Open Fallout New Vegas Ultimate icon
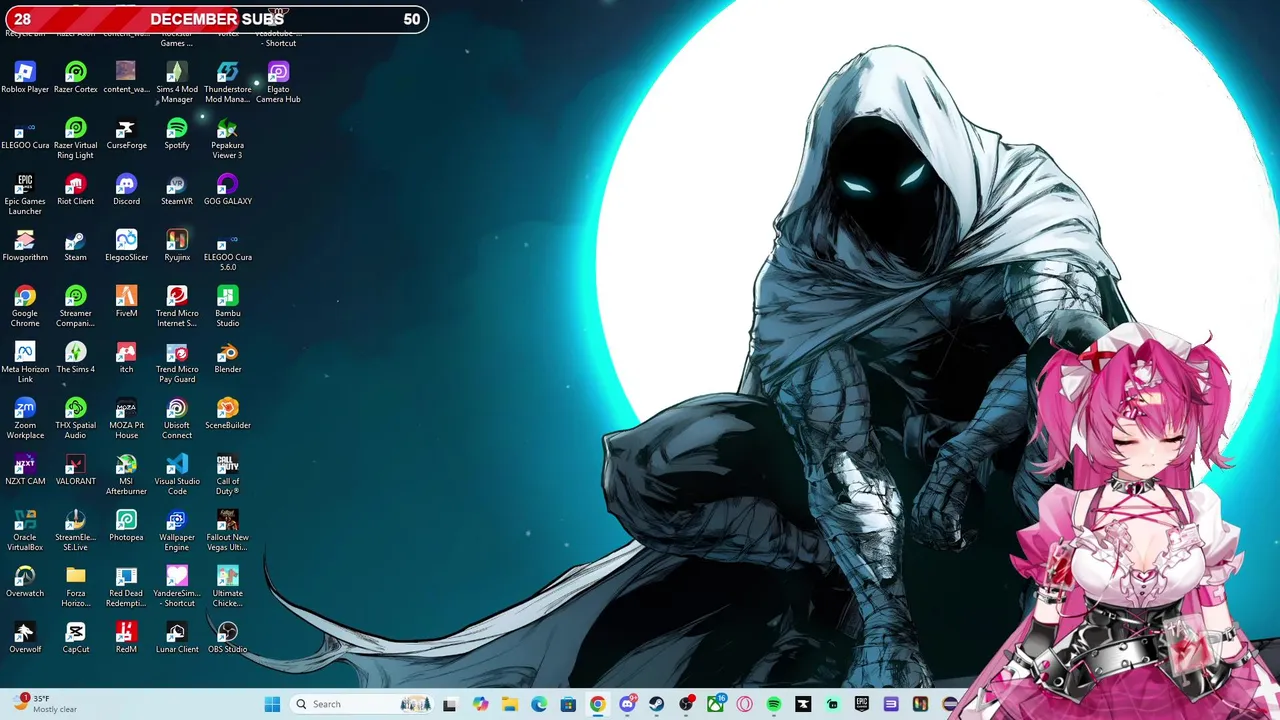Viewport: 1280px width, 720px height. [x=227, y=531]
